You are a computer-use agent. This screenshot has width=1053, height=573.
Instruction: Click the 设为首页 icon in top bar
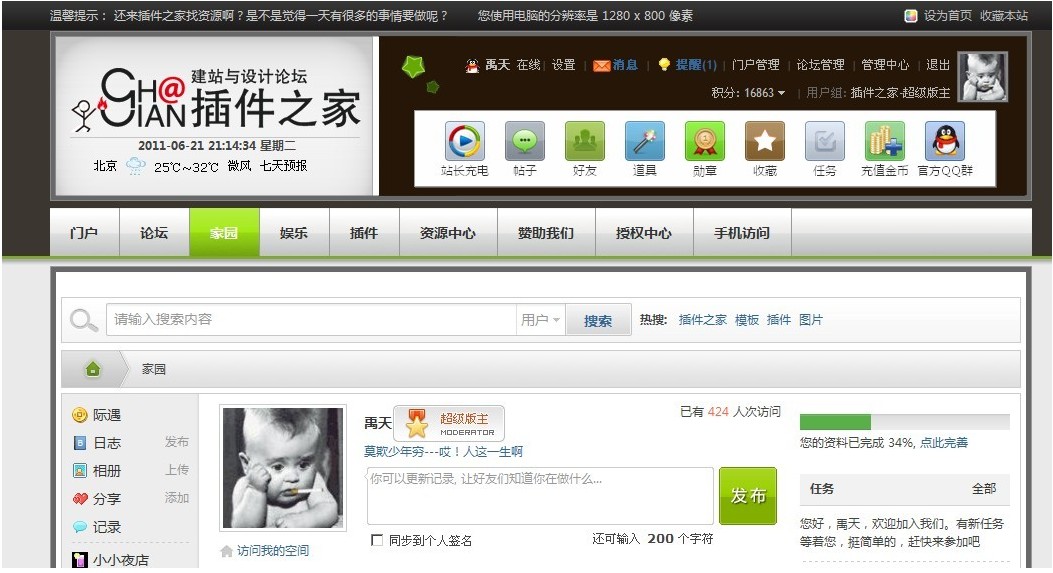(911, 15)
